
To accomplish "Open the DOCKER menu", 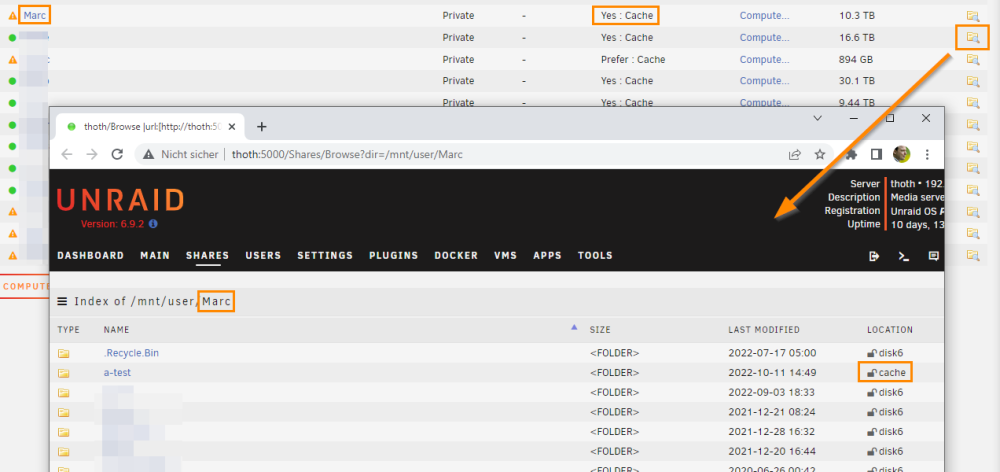I will point(456,255).
